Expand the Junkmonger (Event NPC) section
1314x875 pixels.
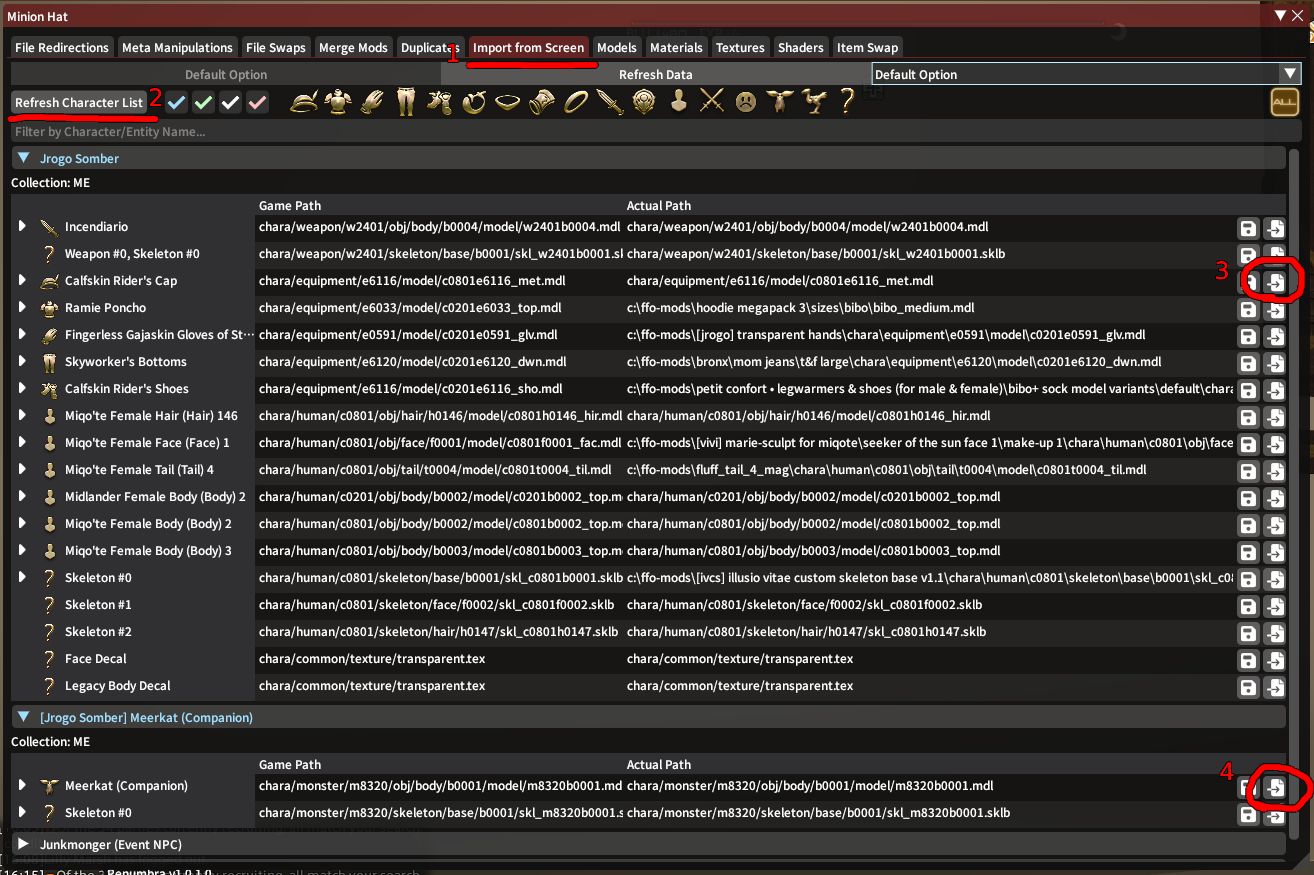(24, 844)
